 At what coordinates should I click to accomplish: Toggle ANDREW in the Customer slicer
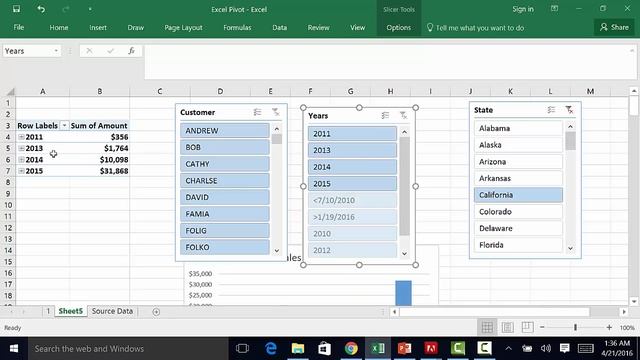pos(224,131)
